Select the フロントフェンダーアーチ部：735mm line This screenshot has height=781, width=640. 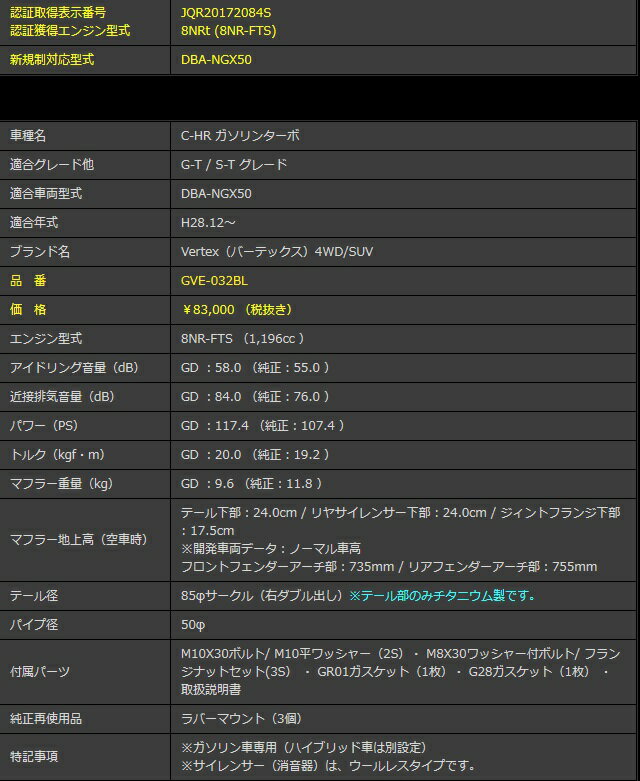(x=389, y=566)
